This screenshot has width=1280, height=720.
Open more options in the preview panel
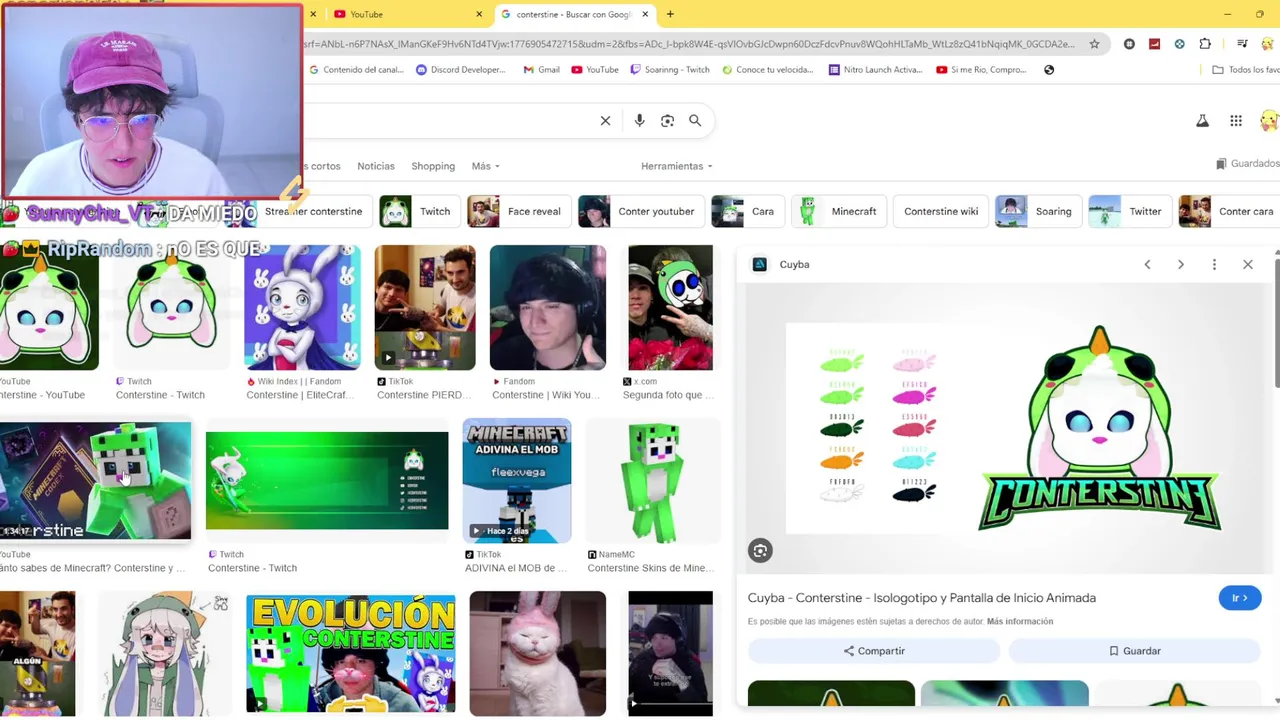click(1214, 265)
